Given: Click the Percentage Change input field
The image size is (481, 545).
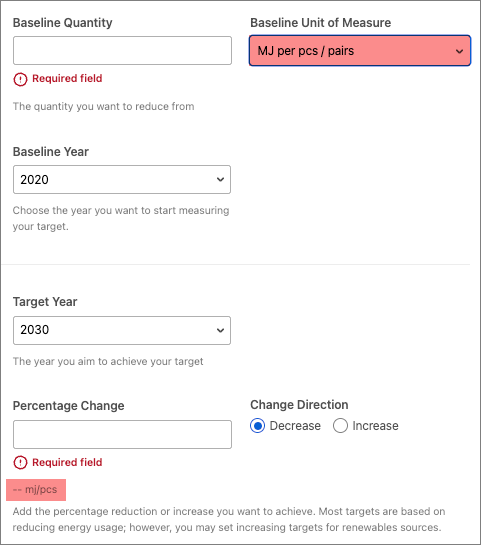Looking at the screenshot, I should pos(122,434).
